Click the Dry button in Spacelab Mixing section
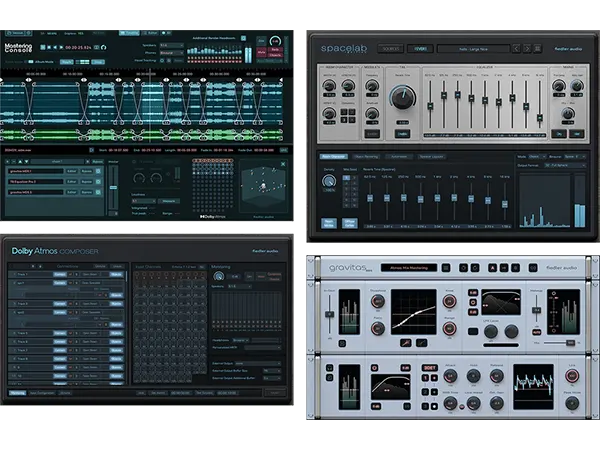 (559, 134)
